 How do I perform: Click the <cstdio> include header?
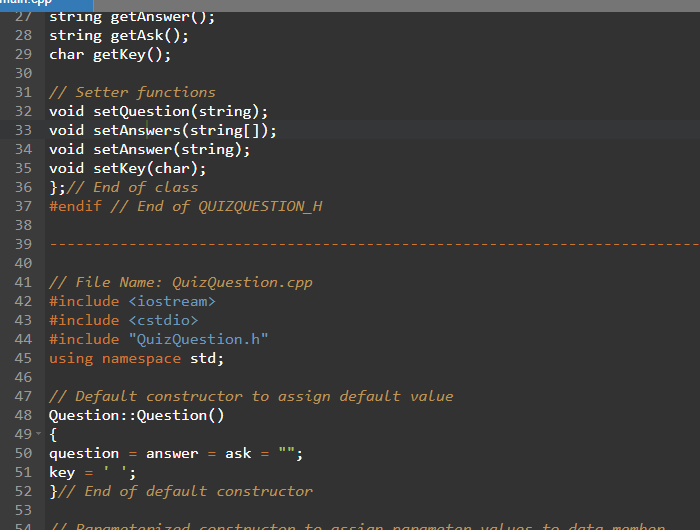pos(162,320)
